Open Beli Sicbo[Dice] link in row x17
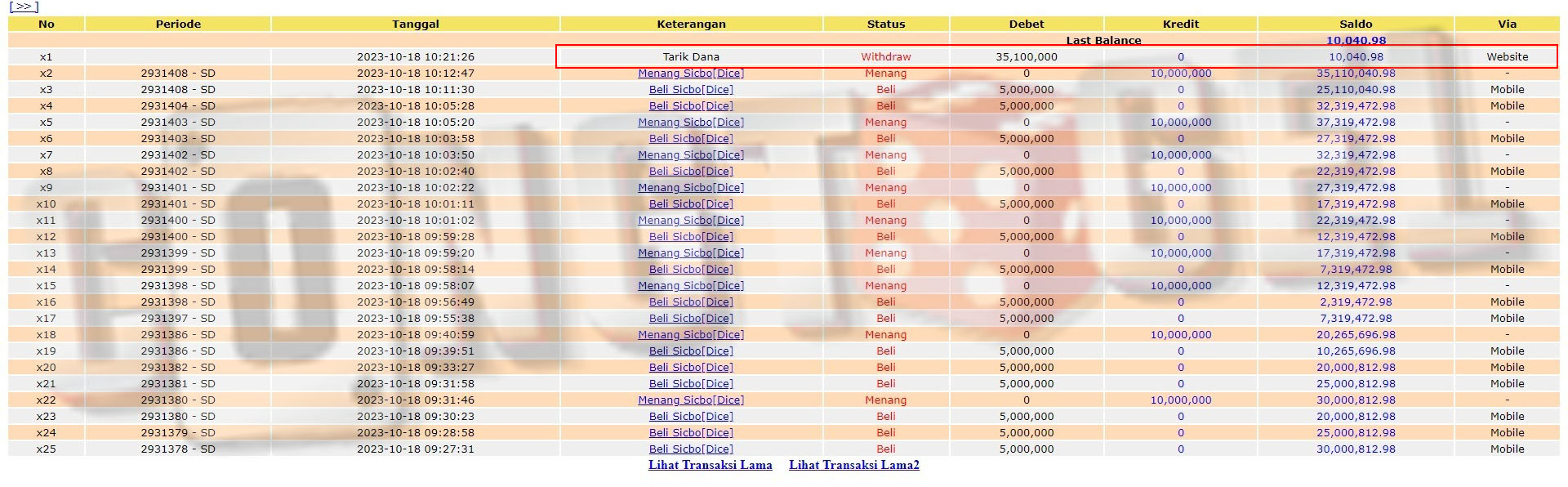The image size is (1568, 487). (691, 319)
